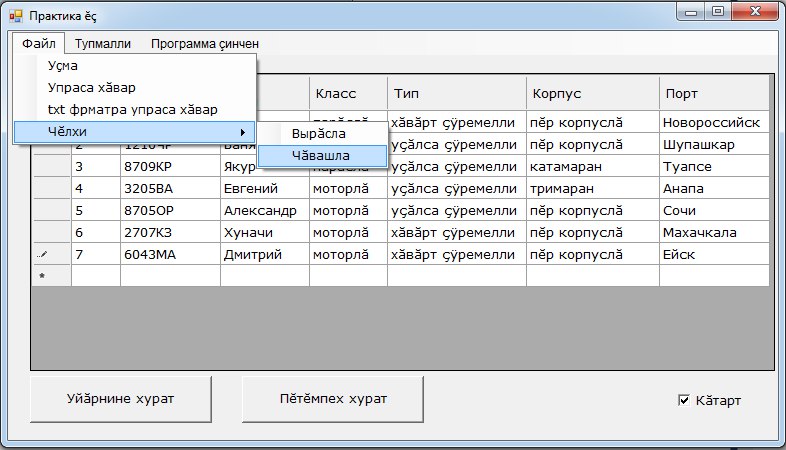Click the Уçма menu entry
Image resolution: width=786 pixels, height=450 pixels.
tap(63, 66)
